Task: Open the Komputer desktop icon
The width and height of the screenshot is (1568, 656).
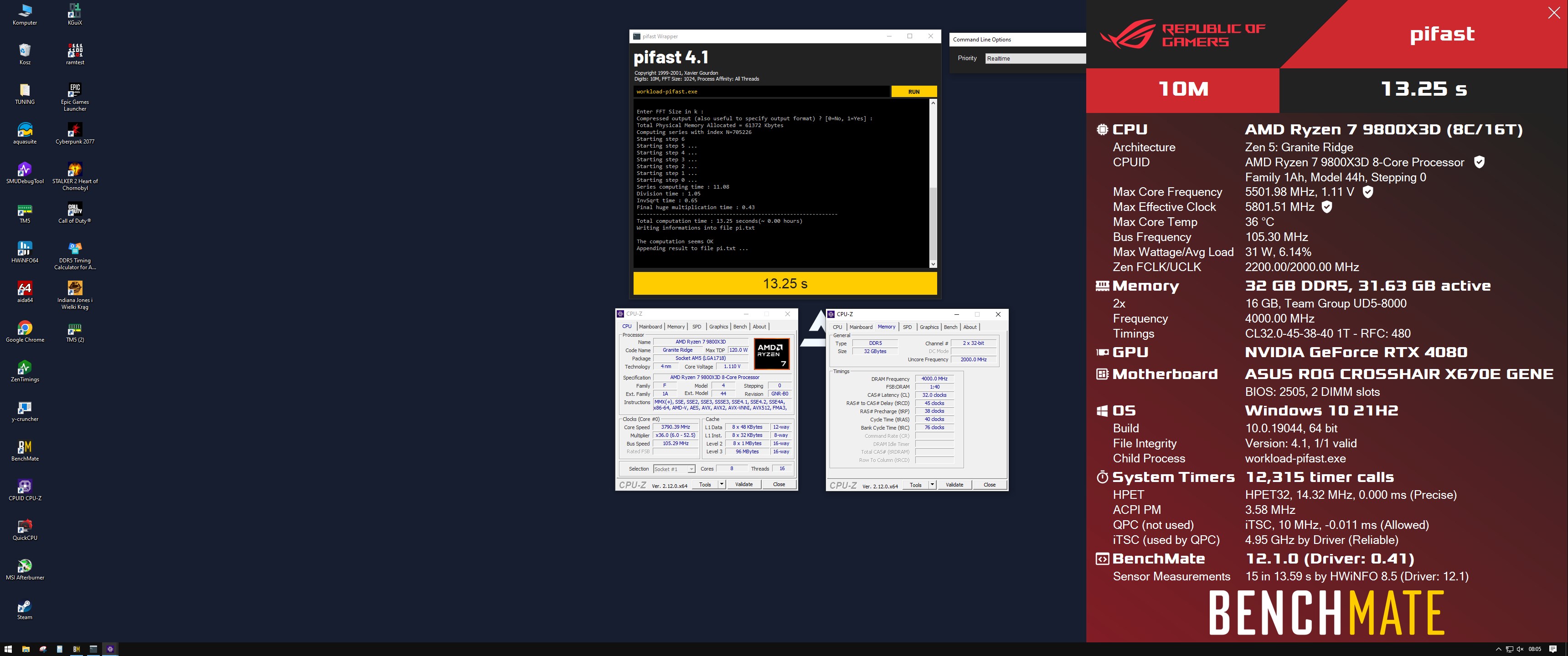Action: [x=24, y=15]
